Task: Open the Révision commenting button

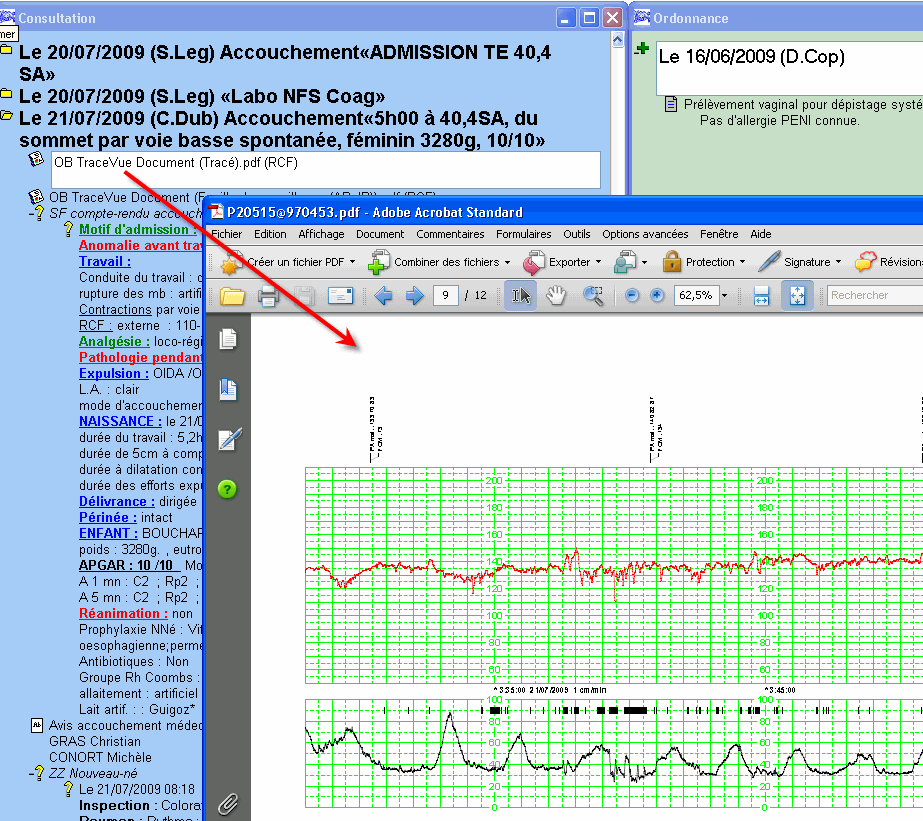Action: click(x=888, y=262)
